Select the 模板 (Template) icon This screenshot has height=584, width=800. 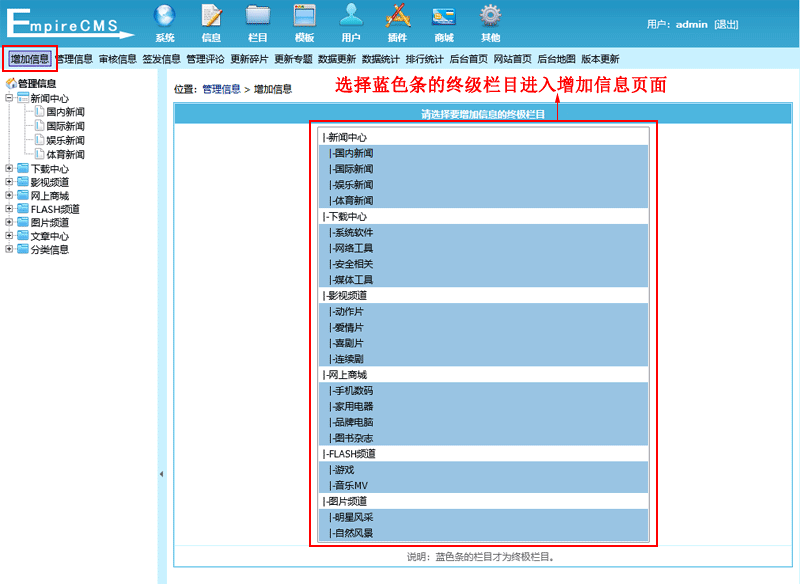click(304, 16)
